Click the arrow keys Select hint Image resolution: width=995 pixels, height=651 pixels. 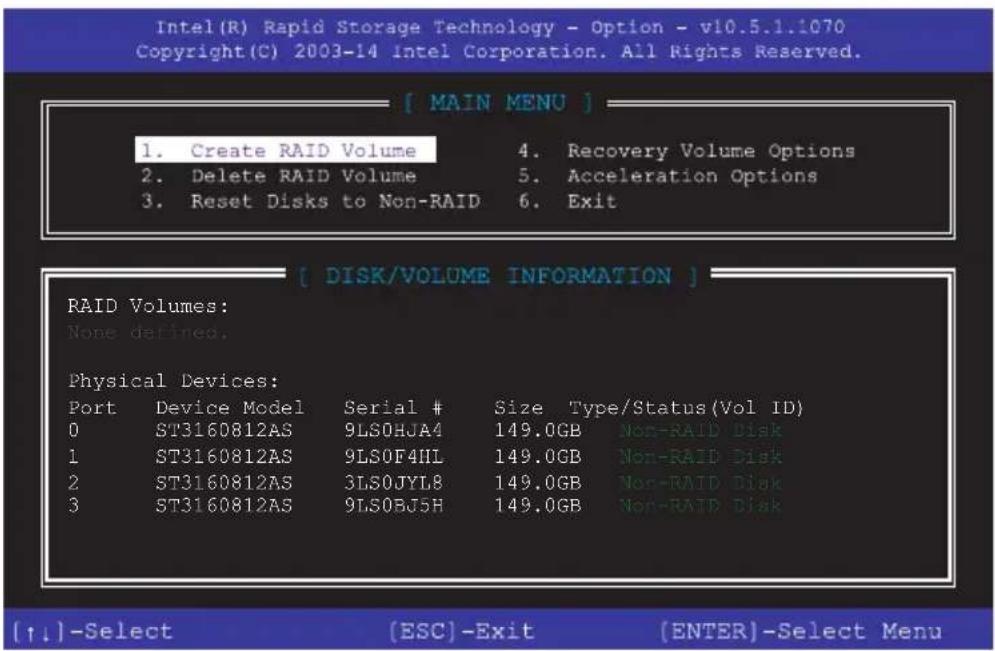pos(93,632)
